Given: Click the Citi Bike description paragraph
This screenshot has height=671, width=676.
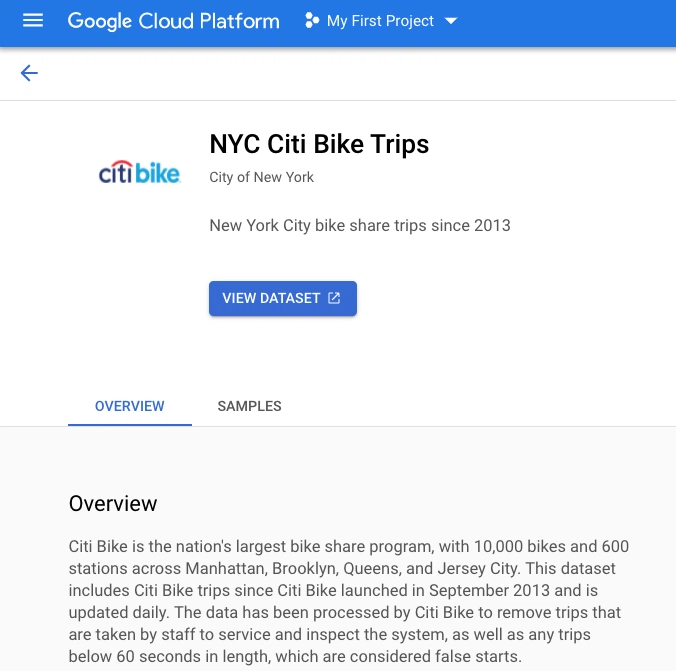Looking at the screenshot, I should pos(348,601).
